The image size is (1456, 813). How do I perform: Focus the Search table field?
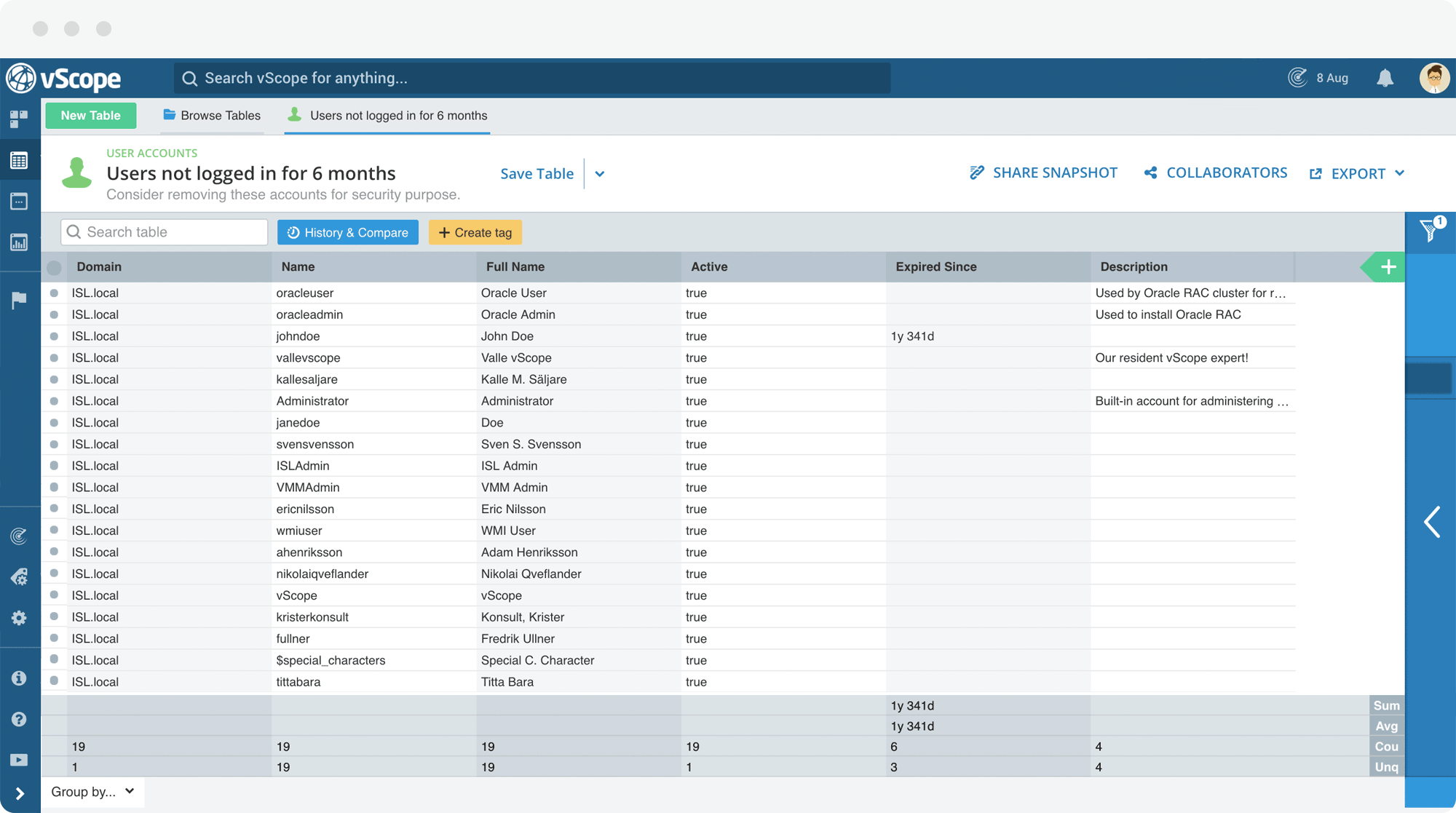pos(165,232)
